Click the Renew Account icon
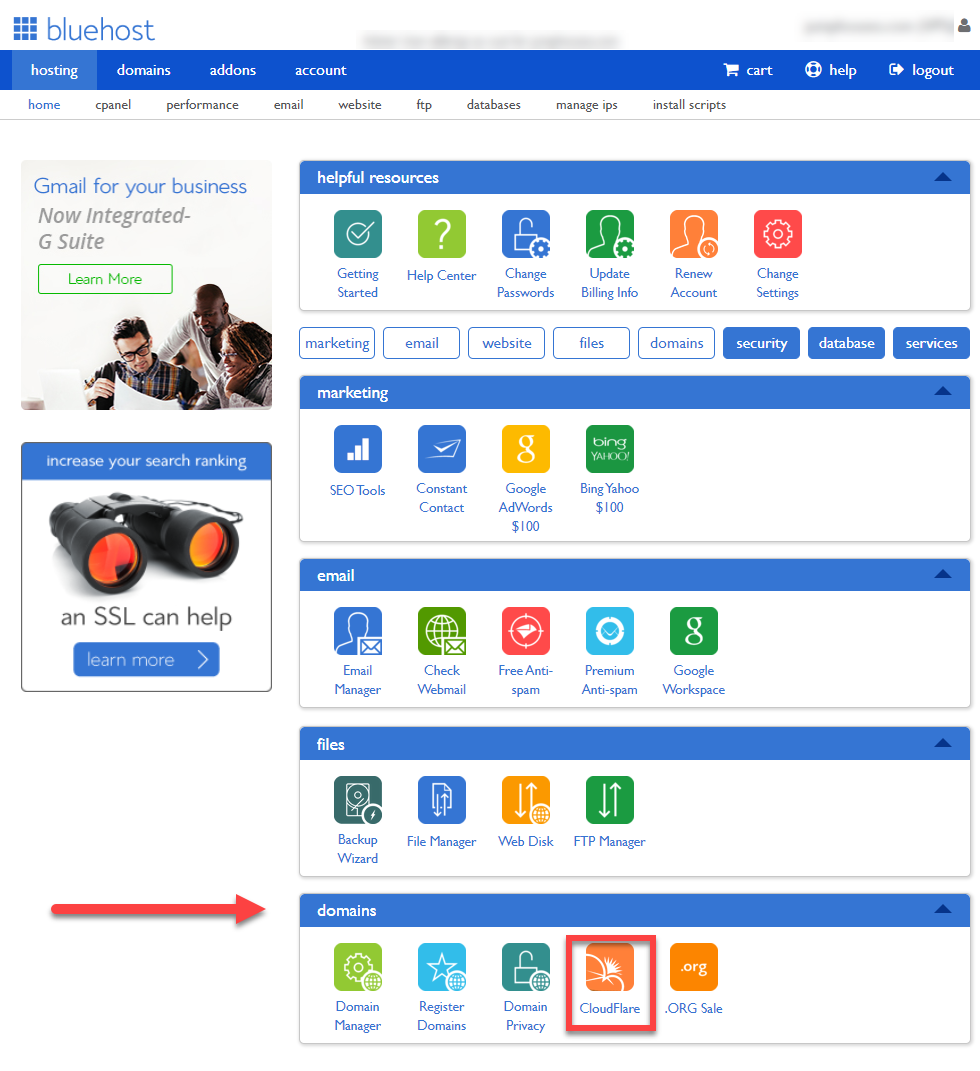The width and height of the screenshot is (980, 1071). [694, 234]
